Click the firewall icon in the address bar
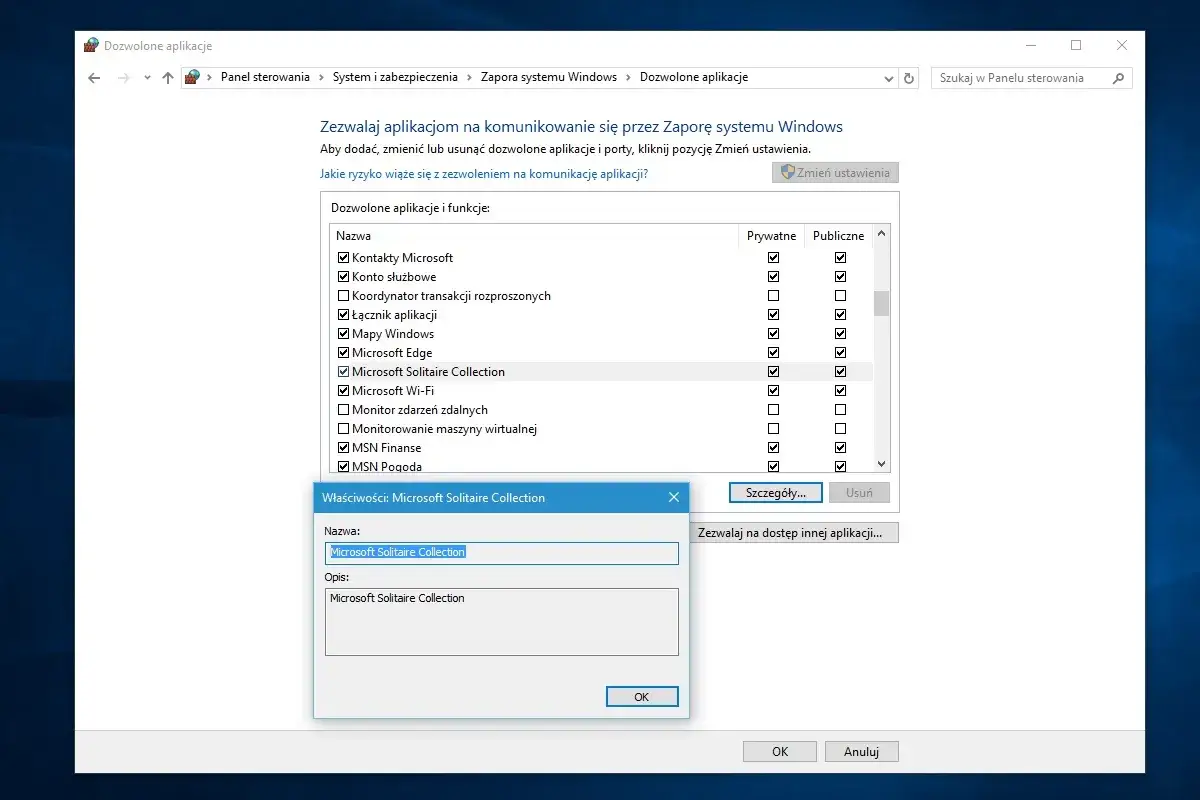 (x=190, y=77)
